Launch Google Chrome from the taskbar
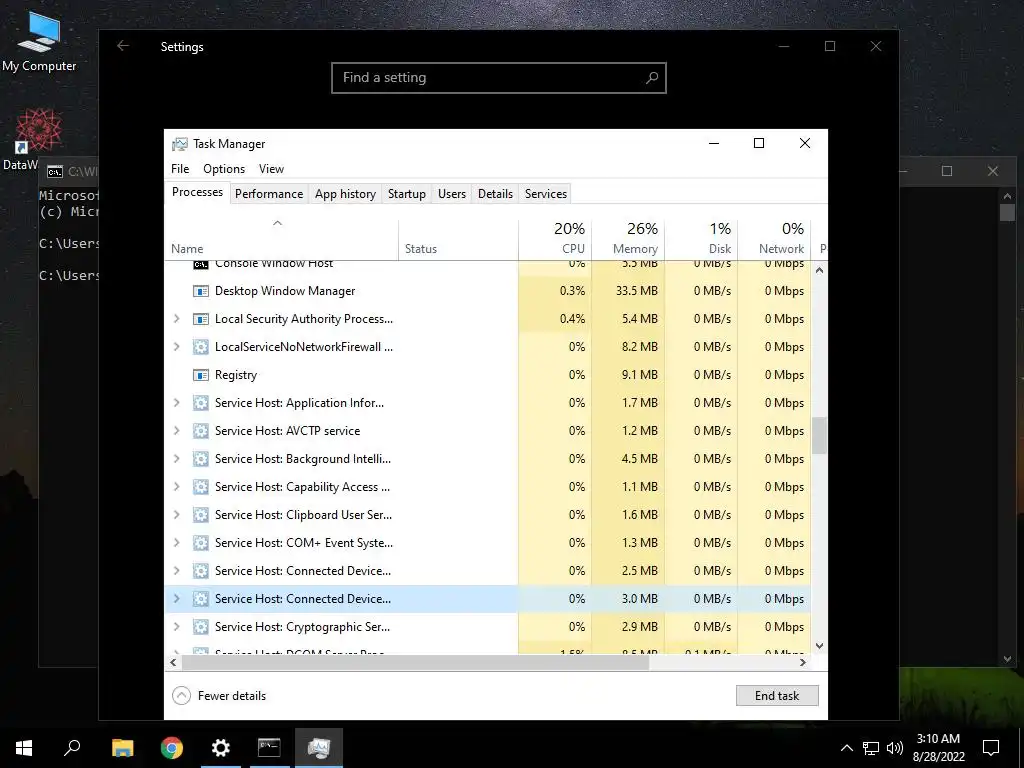Image resolution: width=1024 pixels, height=768 pixels. click(x=172, y=748)
